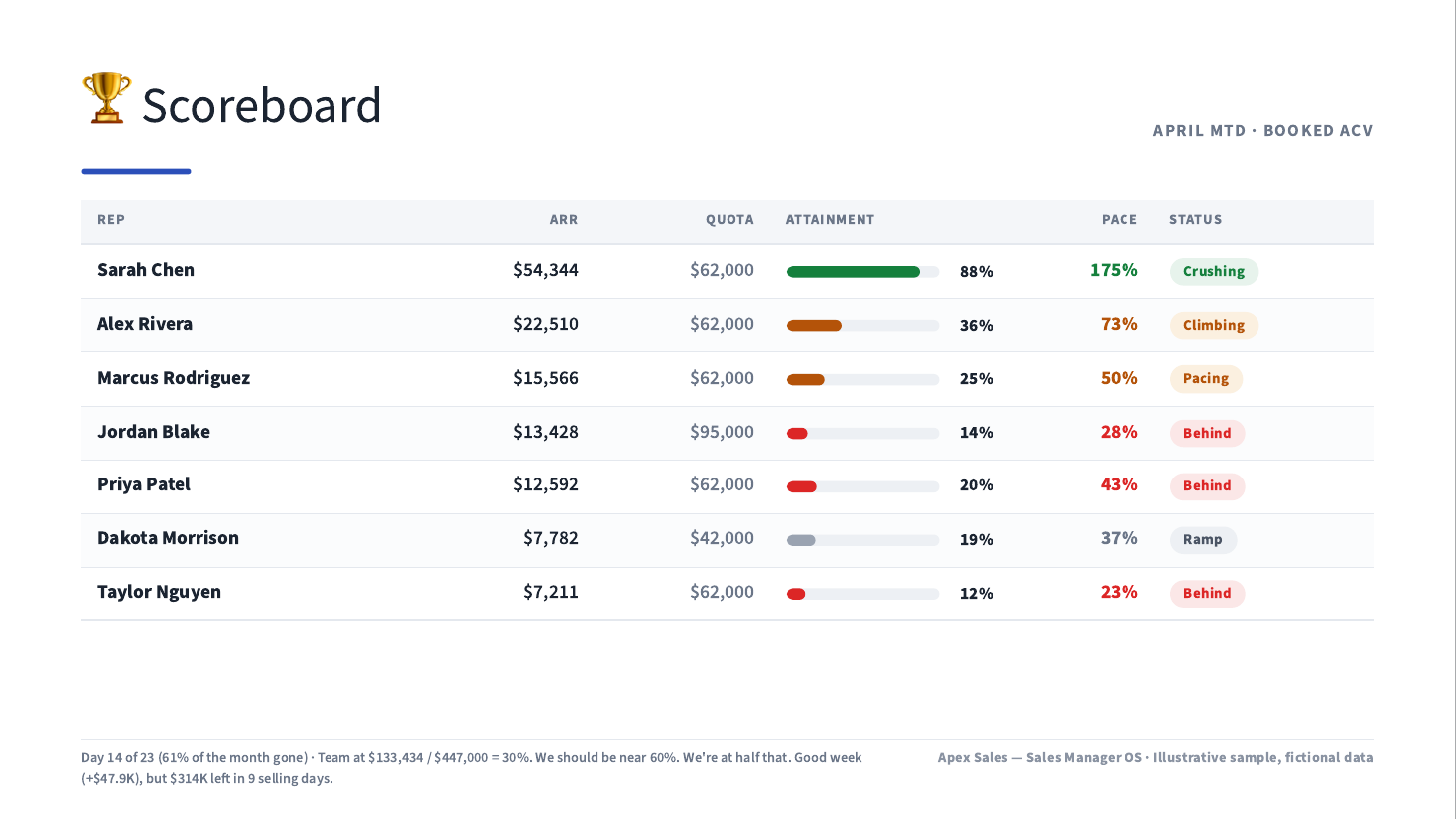Sort by the REP column header
Image resolution: width=1456 pixels, height=819 pixels.
pos(111,220)
